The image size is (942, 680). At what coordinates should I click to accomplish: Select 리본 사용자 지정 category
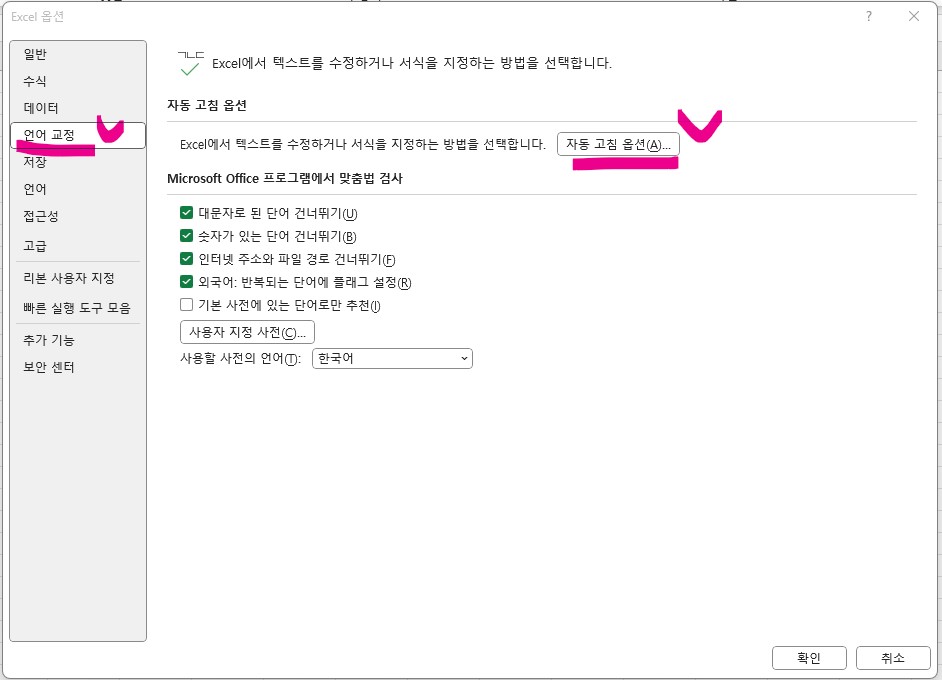[67, 278]
